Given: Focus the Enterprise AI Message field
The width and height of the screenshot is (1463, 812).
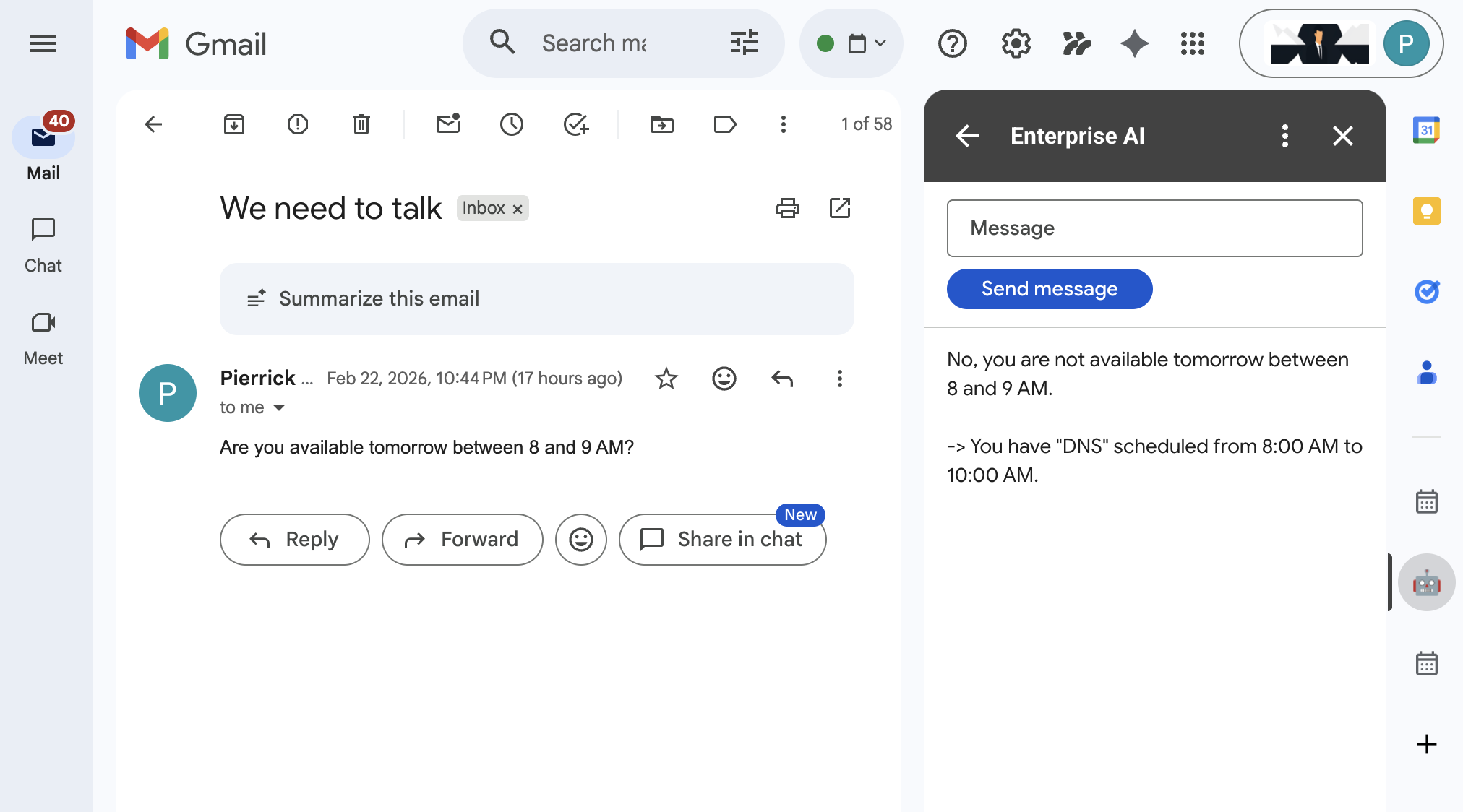Looking at the screenshot, I should [1154, 228].
